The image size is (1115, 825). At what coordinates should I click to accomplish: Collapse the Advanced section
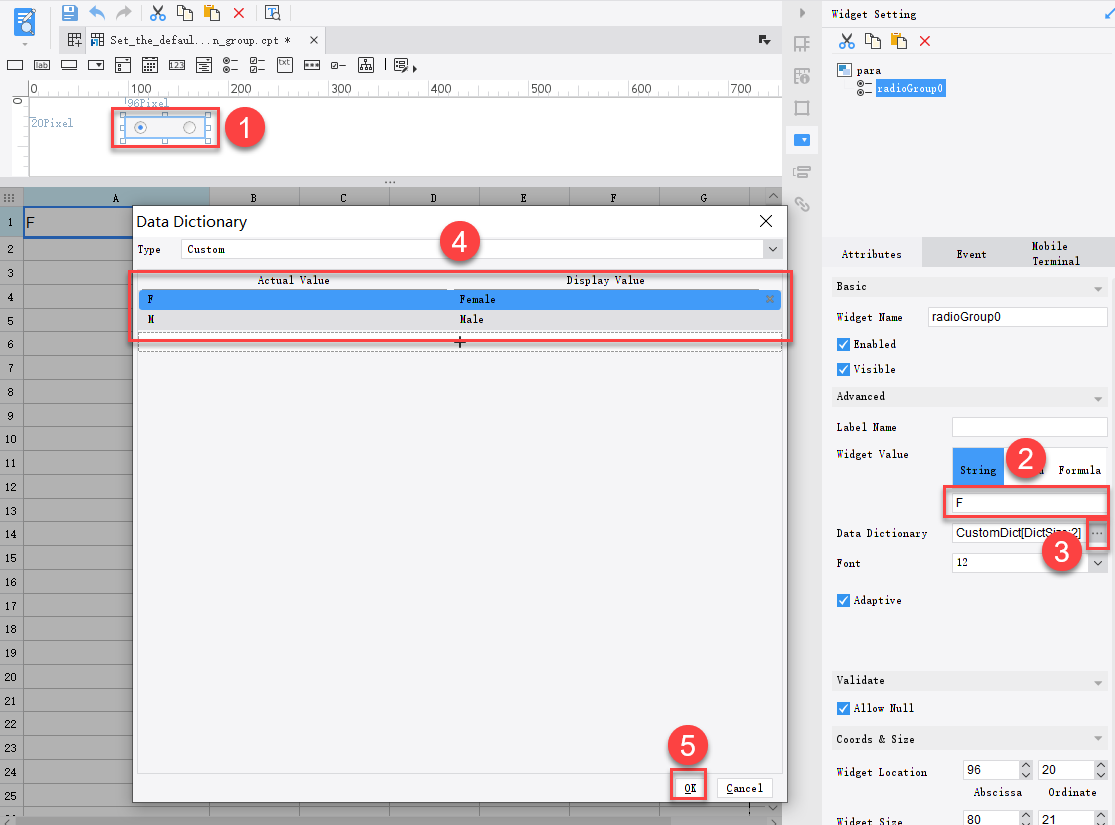1098,396
